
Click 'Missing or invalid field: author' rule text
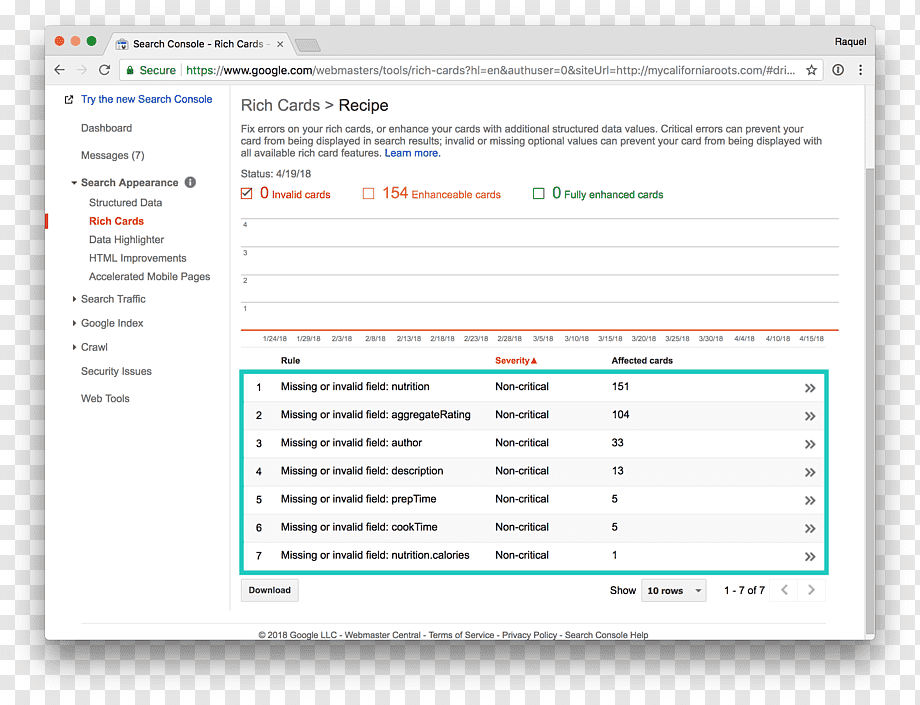(351, 443)
